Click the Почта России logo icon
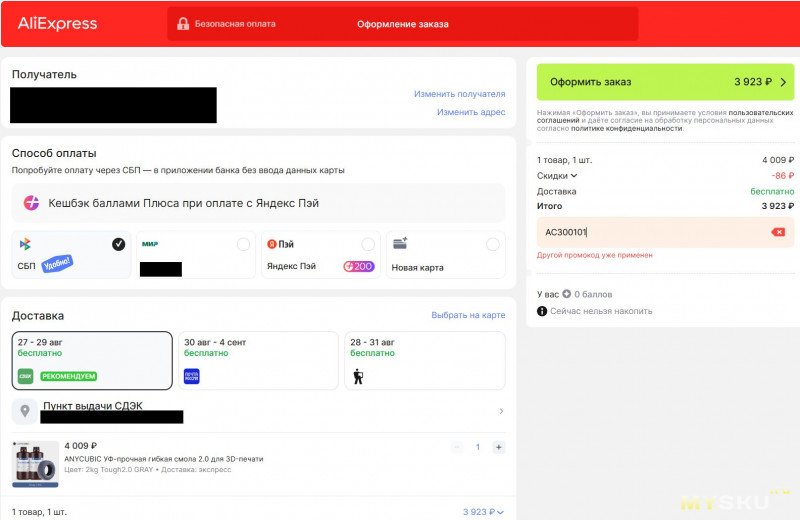This screenshot has width=800, height=520. point(191,376)
